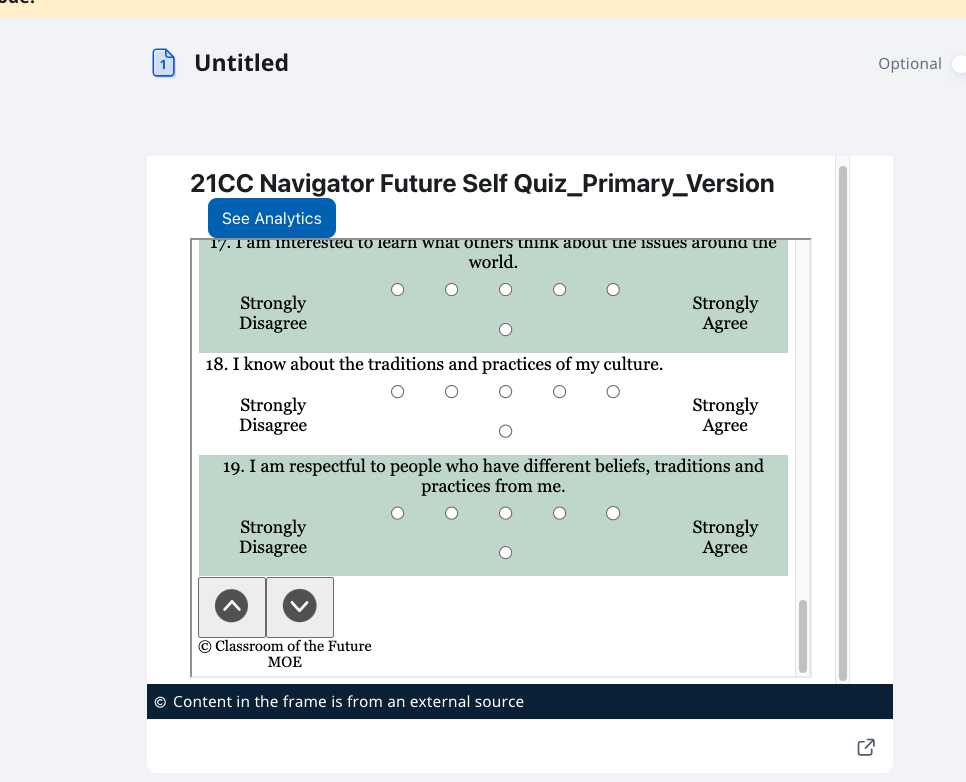Click the inner quiz frame scrollbar thumb
This screenshot has height=782, width=966.
tap(803, 636)
